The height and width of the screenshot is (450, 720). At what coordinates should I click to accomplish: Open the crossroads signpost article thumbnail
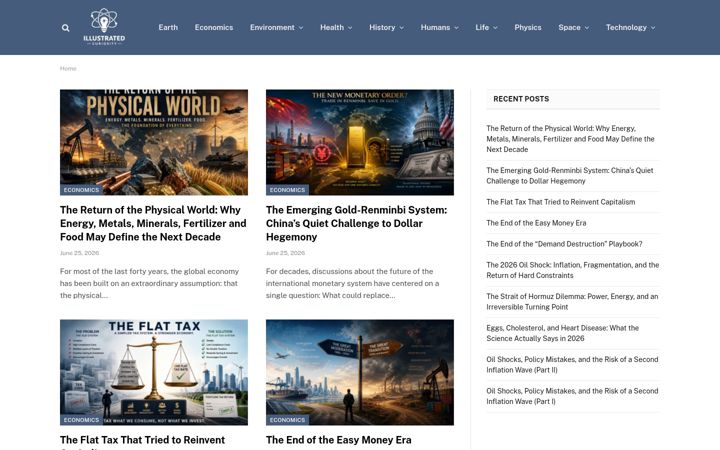click(360, 372)
